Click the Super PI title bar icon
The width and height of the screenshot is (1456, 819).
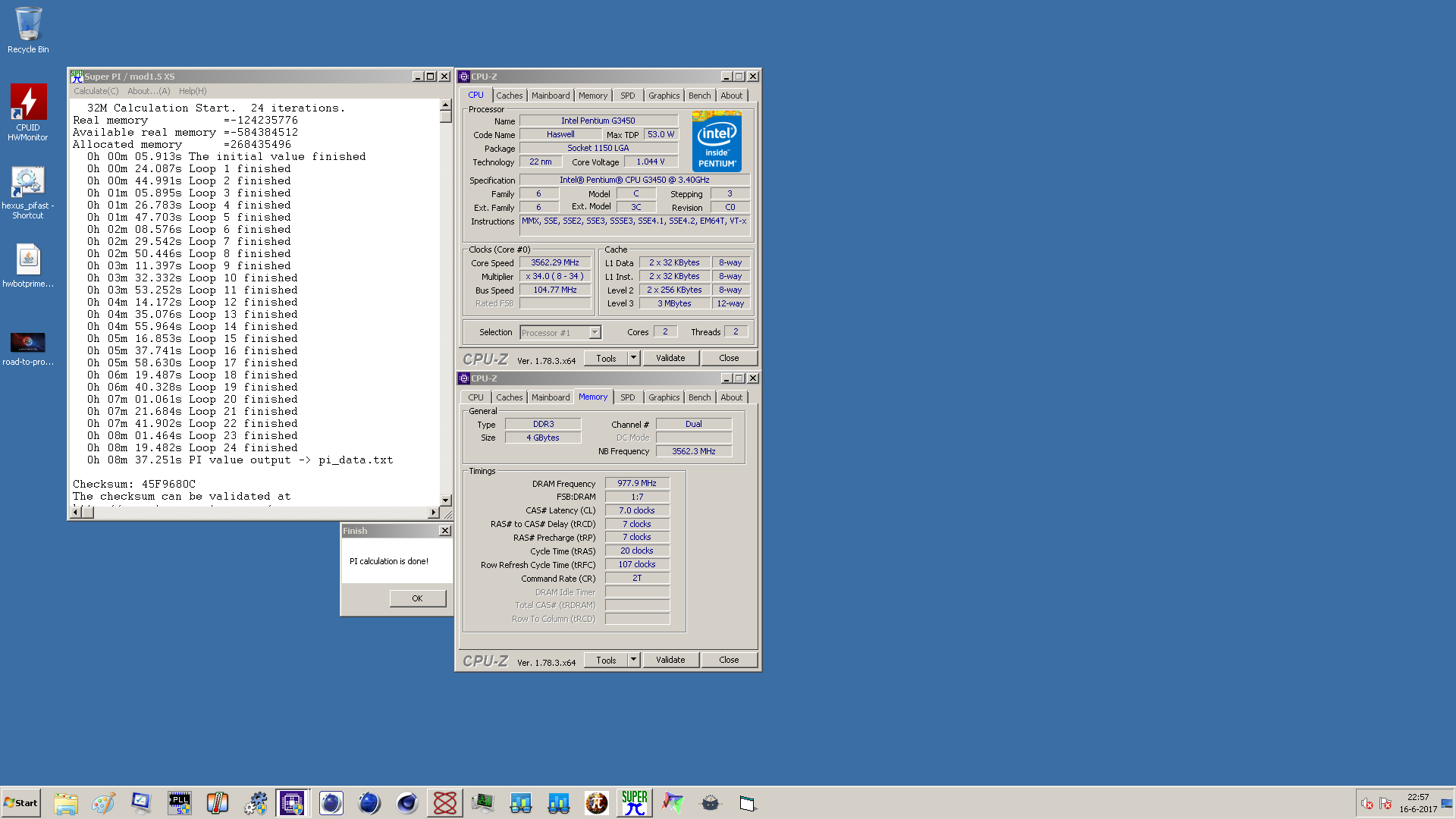77,77
